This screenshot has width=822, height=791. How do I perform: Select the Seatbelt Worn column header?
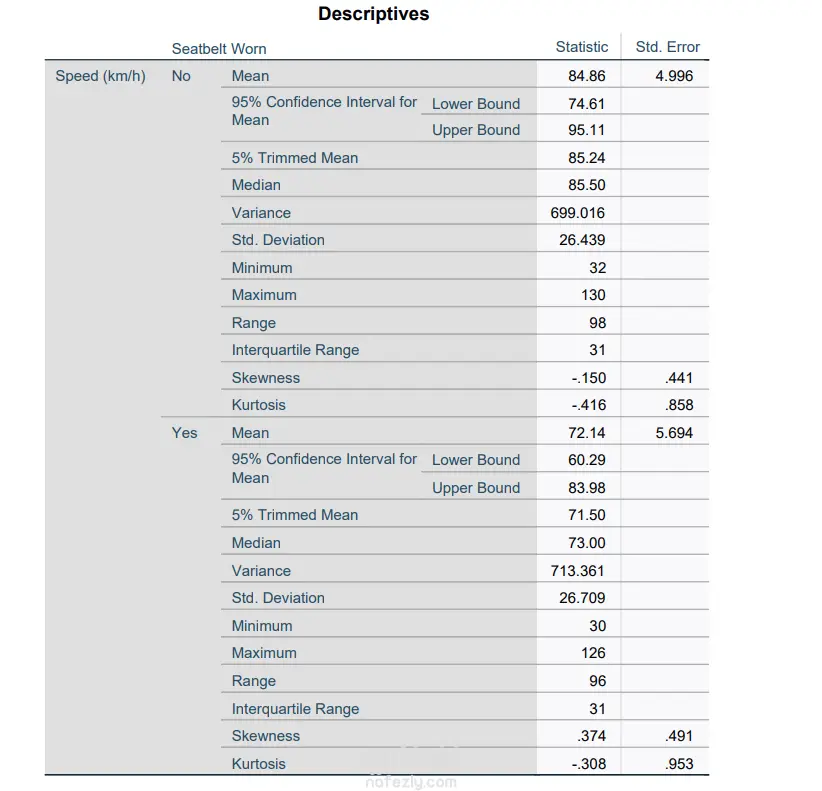(x=219, y=48)
